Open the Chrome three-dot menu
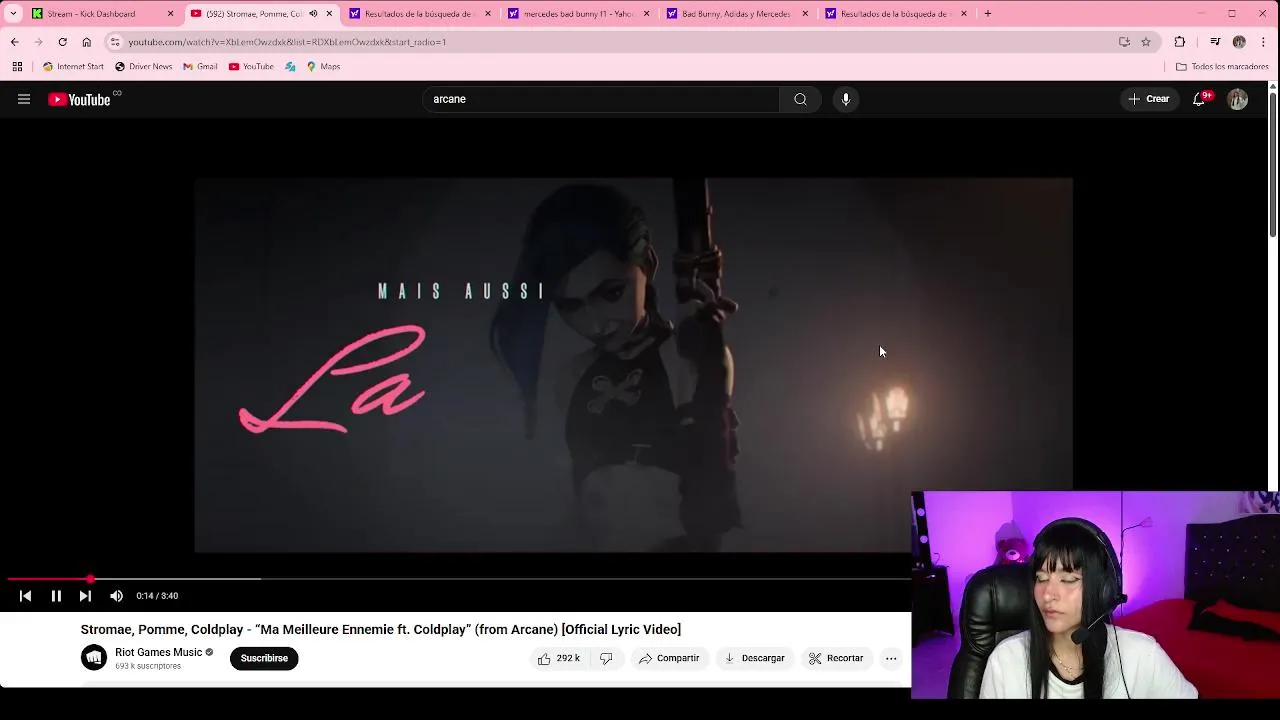Screen dimensions: 1280x720 1263,42
